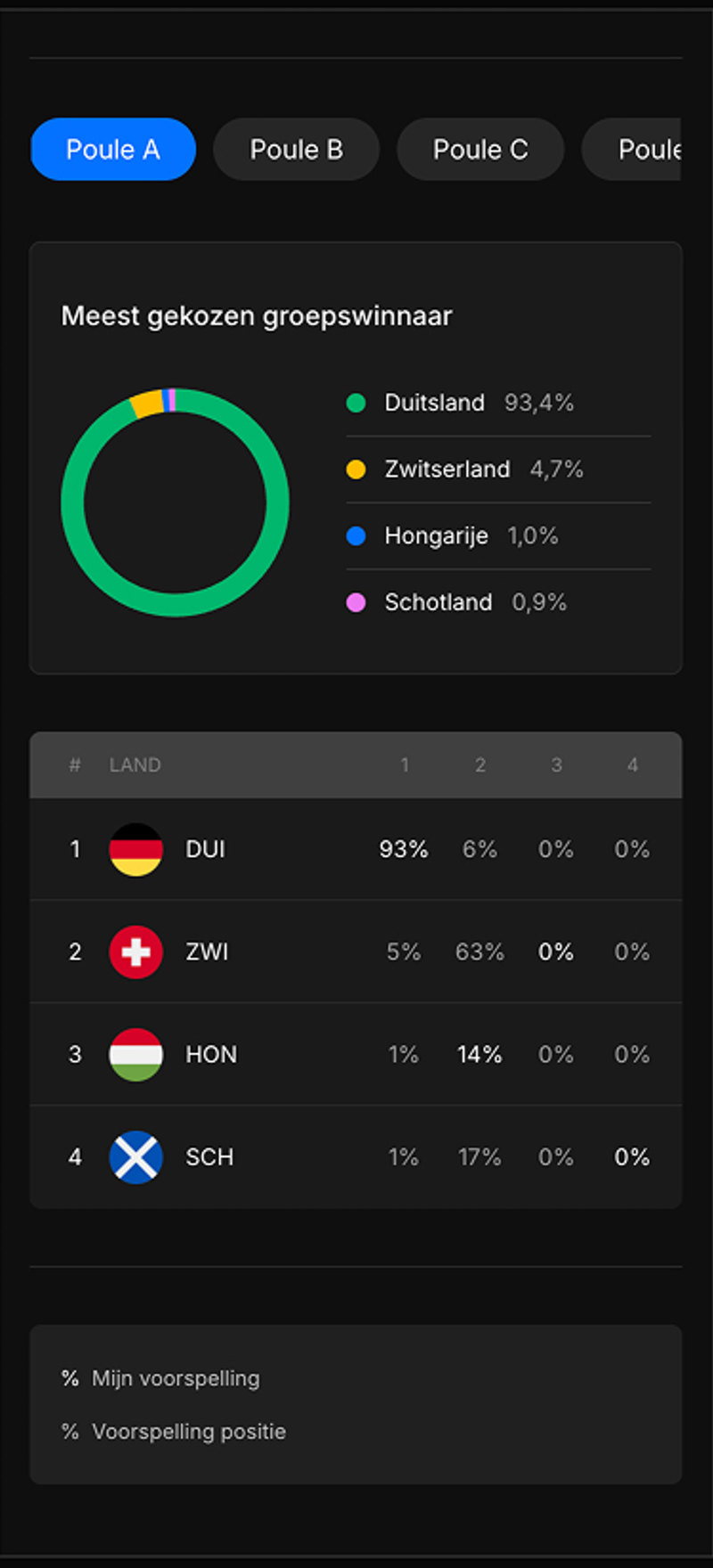This screenshot has height=1568, width=713.
Task: Click the pink Schotland color marker
Action: (356, 602)
